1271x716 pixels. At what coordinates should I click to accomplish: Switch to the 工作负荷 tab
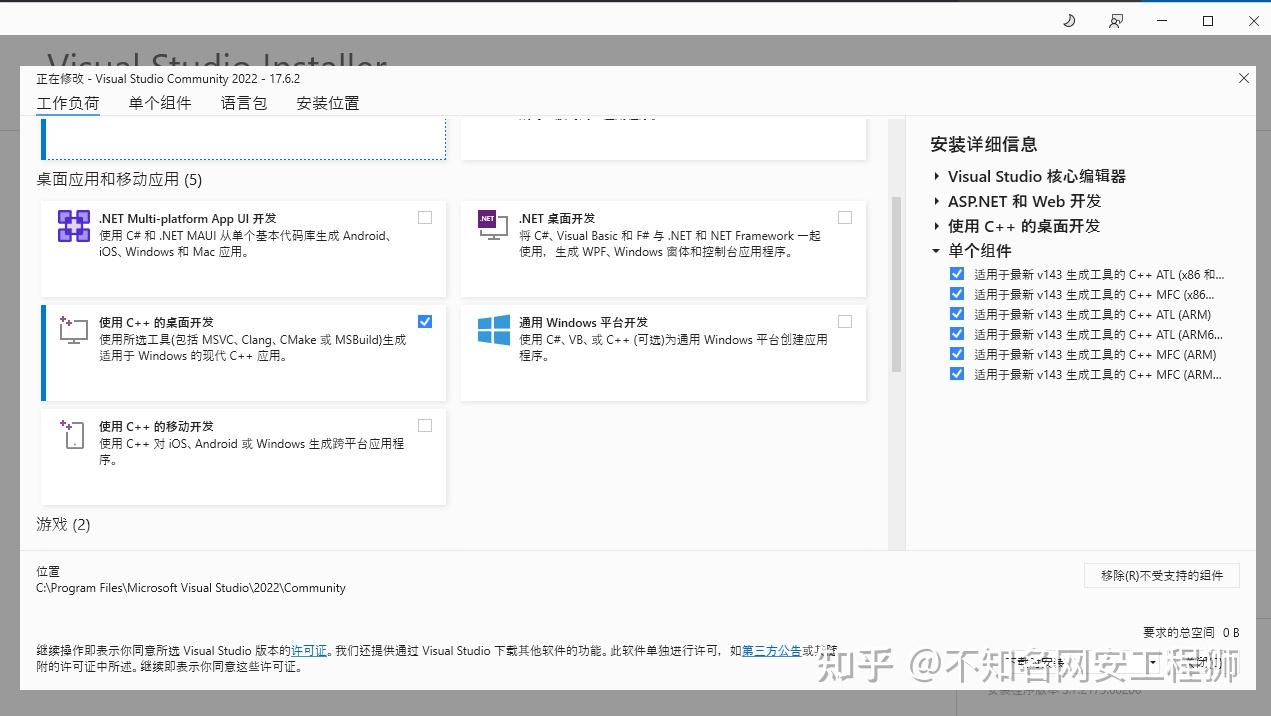(x=68, y=103)
